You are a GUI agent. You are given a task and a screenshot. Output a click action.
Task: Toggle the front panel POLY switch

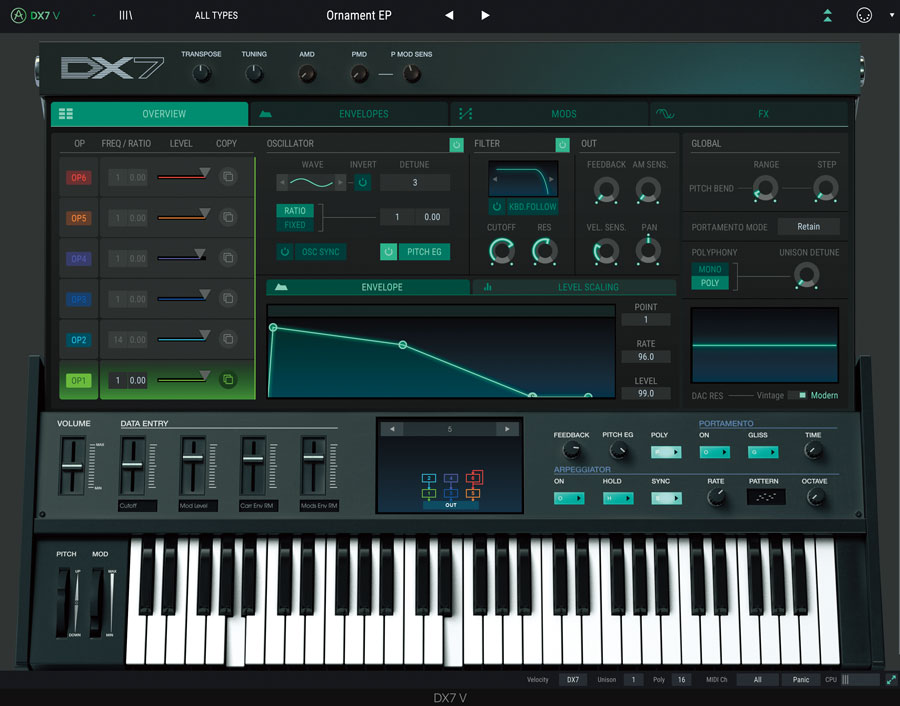click(666, 452)
